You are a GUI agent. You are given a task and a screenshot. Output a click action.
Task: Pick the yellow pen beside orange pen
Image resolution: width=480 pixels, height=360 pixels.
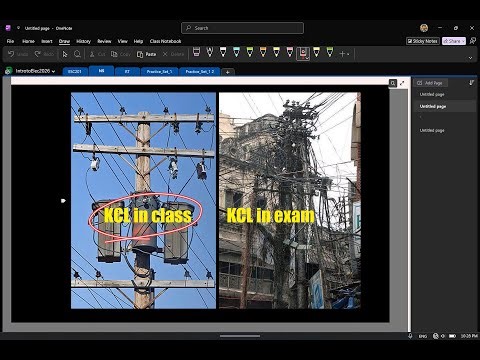276,52
